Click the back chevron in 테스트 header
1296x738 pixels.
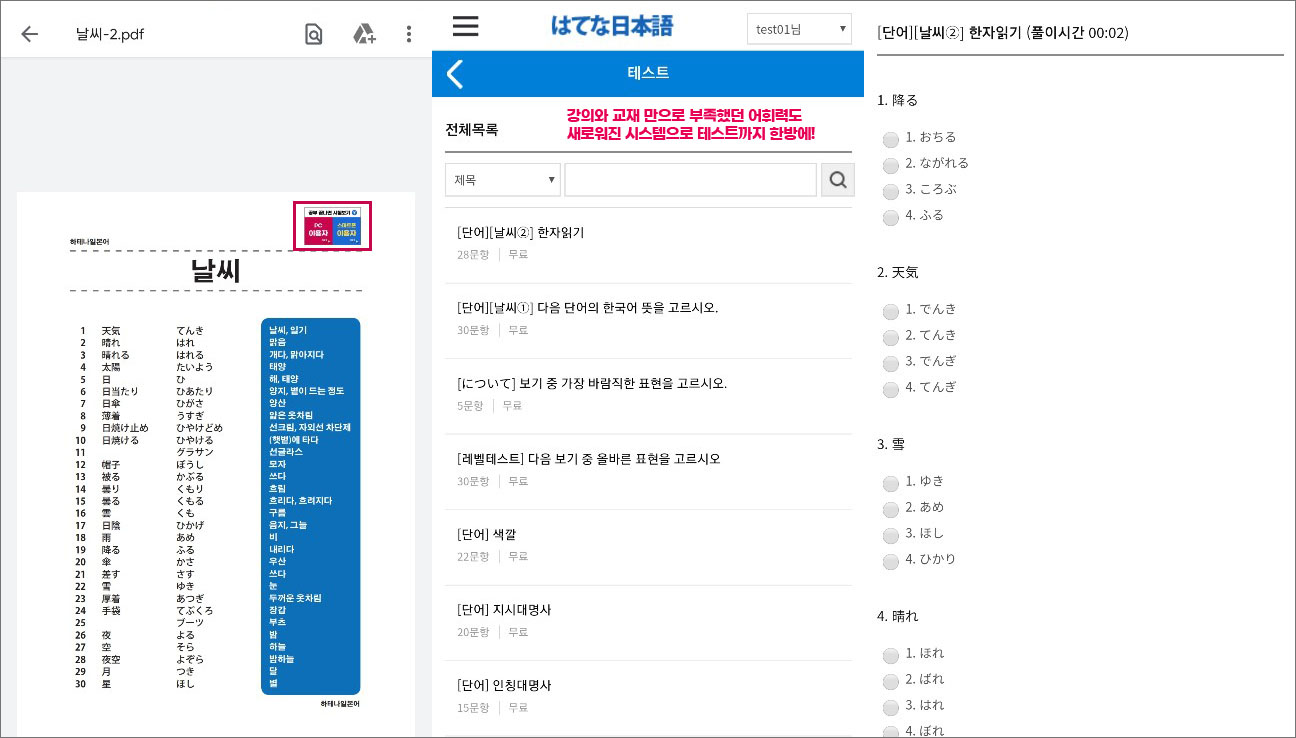[x=455, y=73]
